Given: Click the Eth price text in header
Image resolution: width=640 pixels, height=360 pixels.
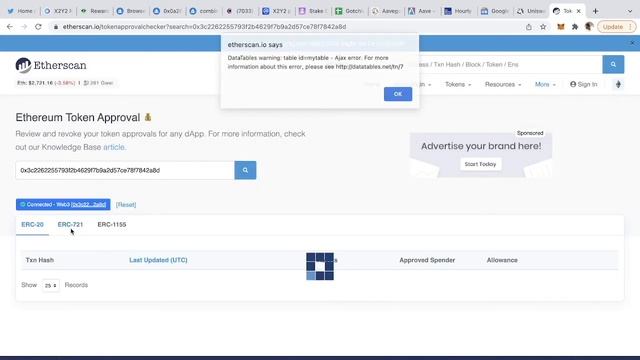Looking at the screenshot, I should 46,83.
